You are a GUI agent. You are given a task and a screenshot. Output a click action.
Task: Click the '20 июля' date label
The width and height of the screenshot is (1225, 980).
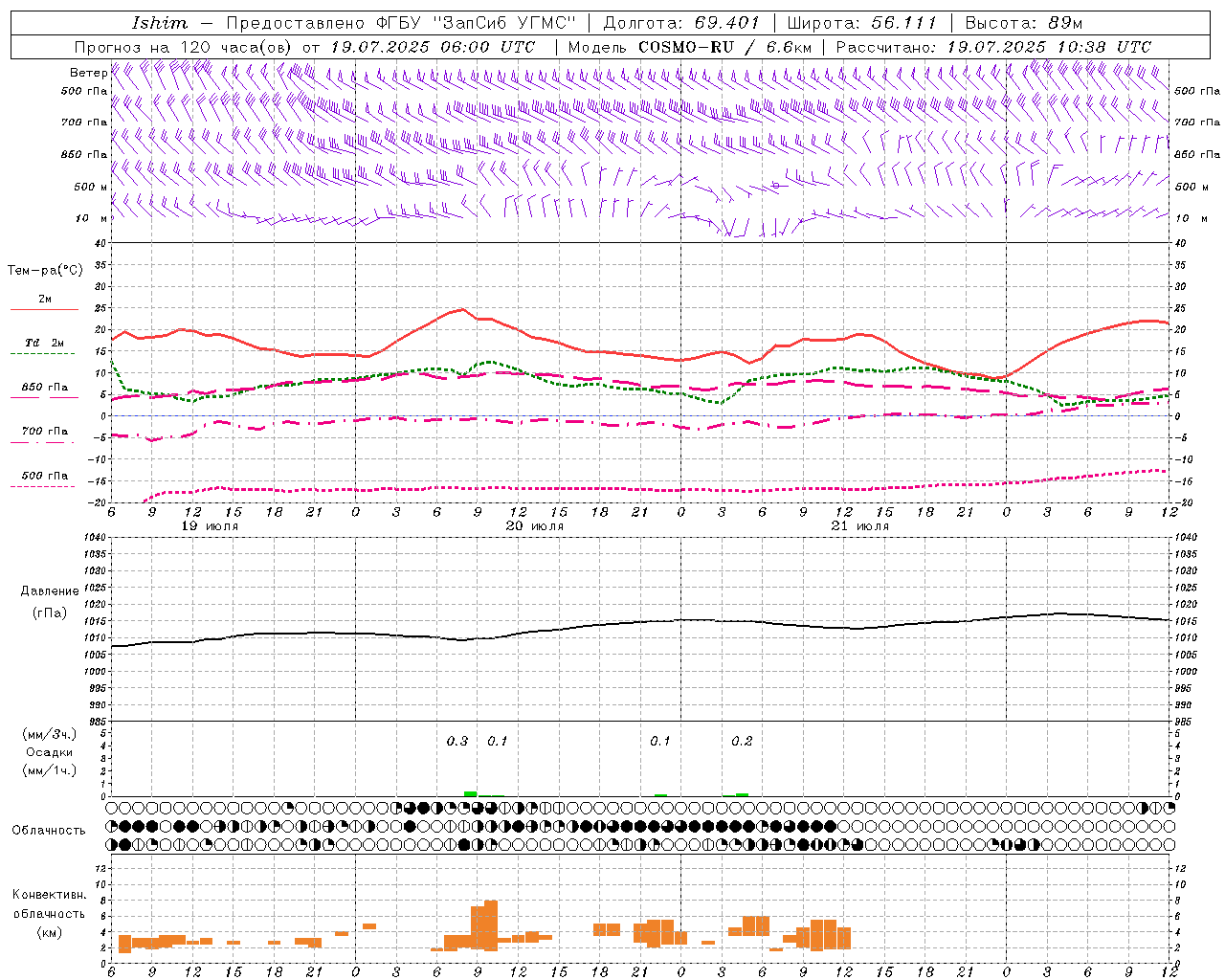tap(535, 526)
